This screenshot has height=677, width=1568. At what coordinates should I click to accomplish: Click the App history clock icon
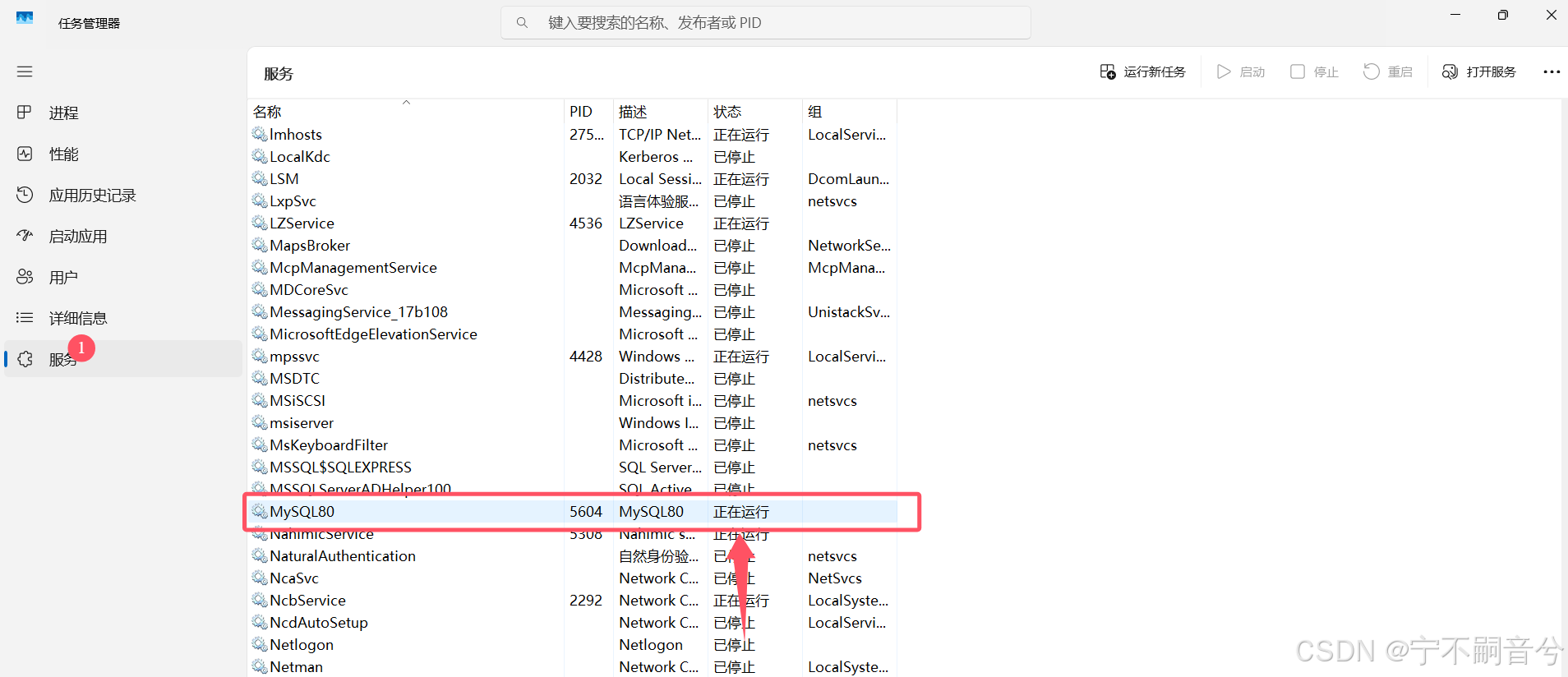(25, 195)
